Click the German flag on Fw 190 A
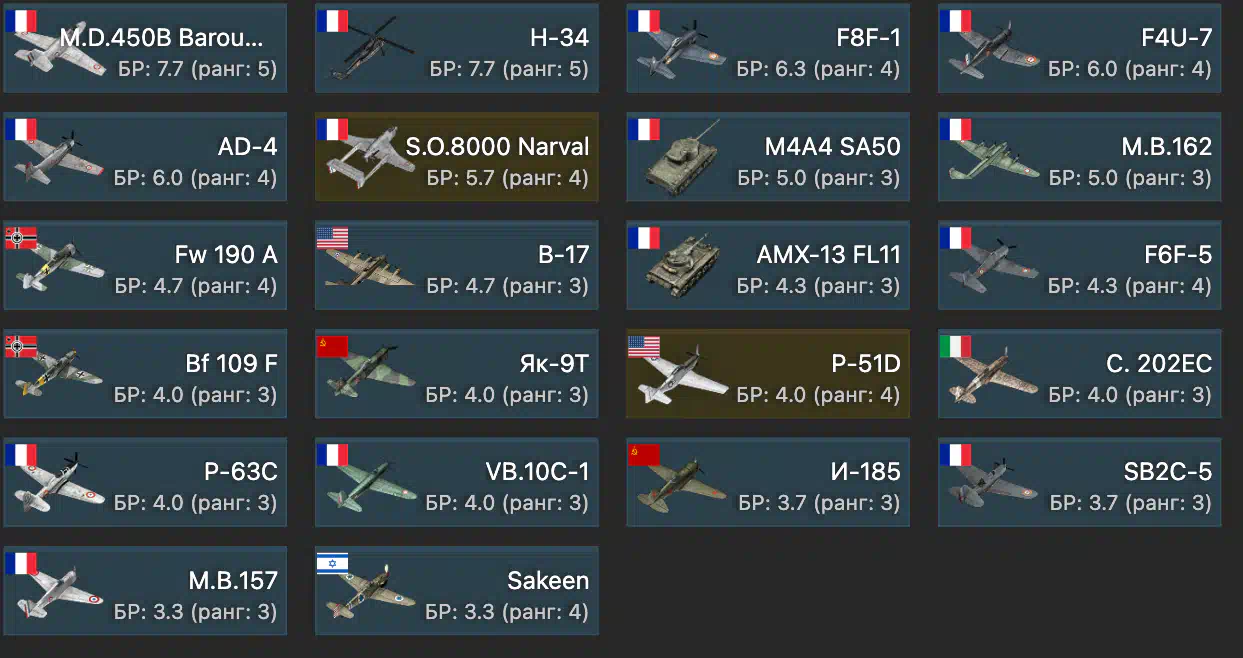 tap(22, 239)
